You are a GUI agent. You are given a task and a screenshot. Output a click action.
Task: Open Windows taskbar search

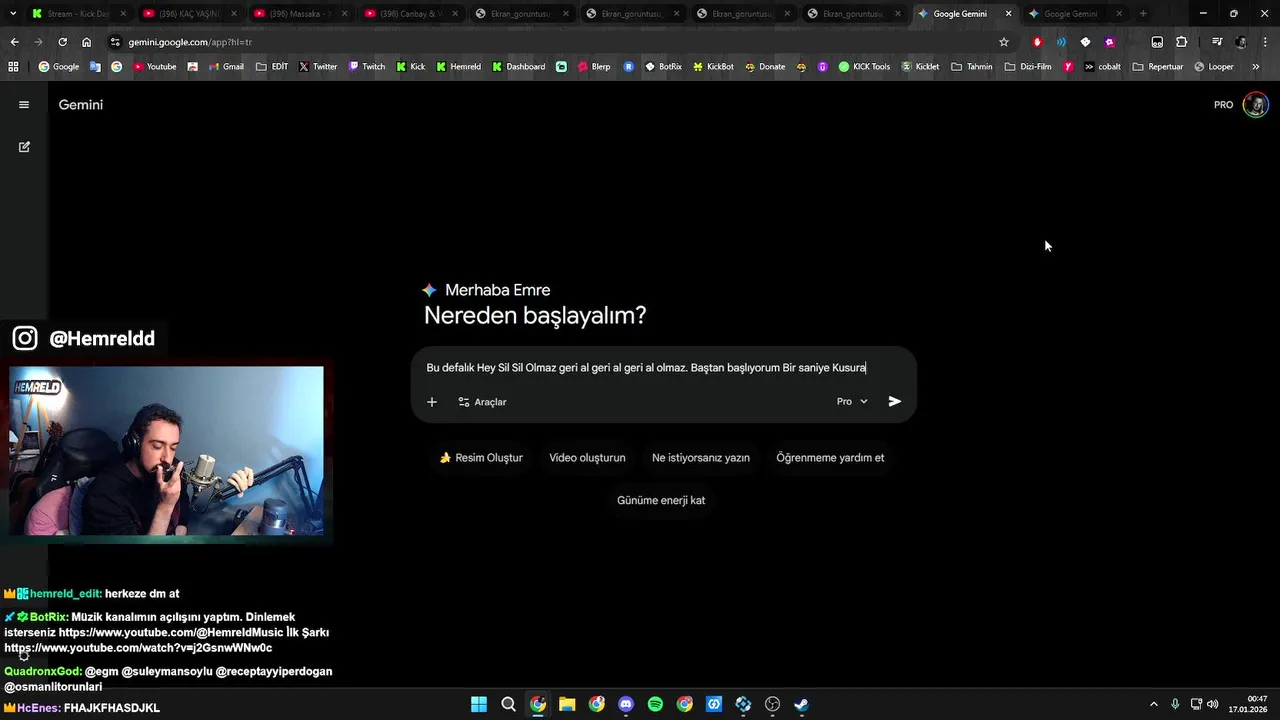508,704
